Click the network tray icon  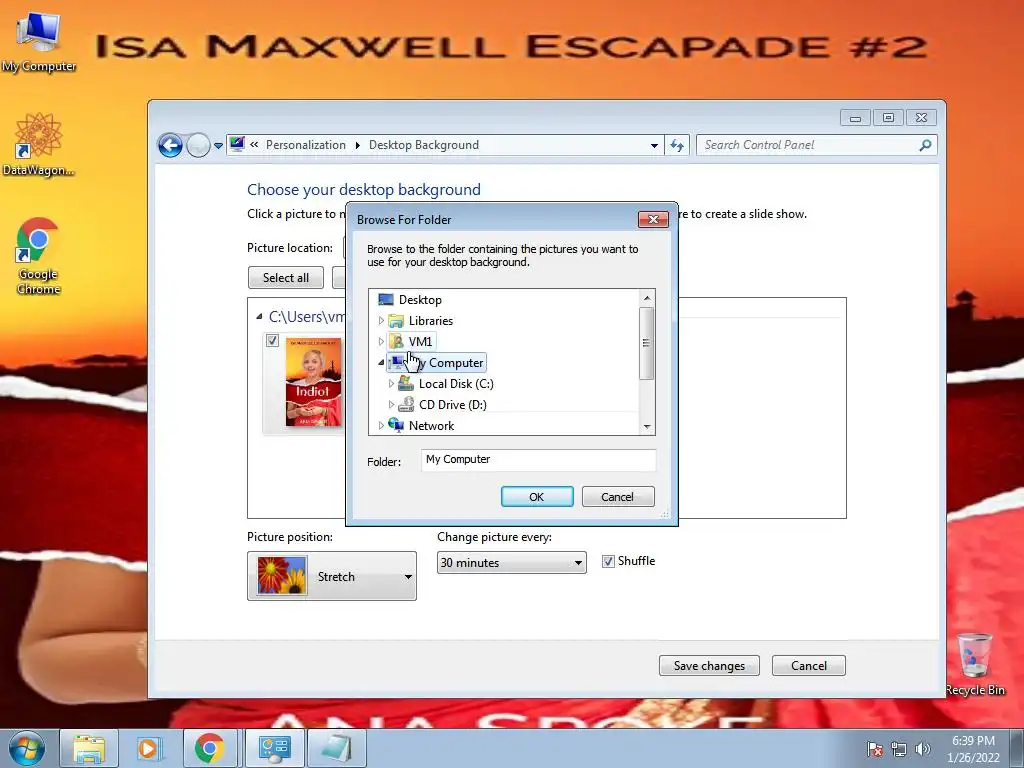coord(899,749)
